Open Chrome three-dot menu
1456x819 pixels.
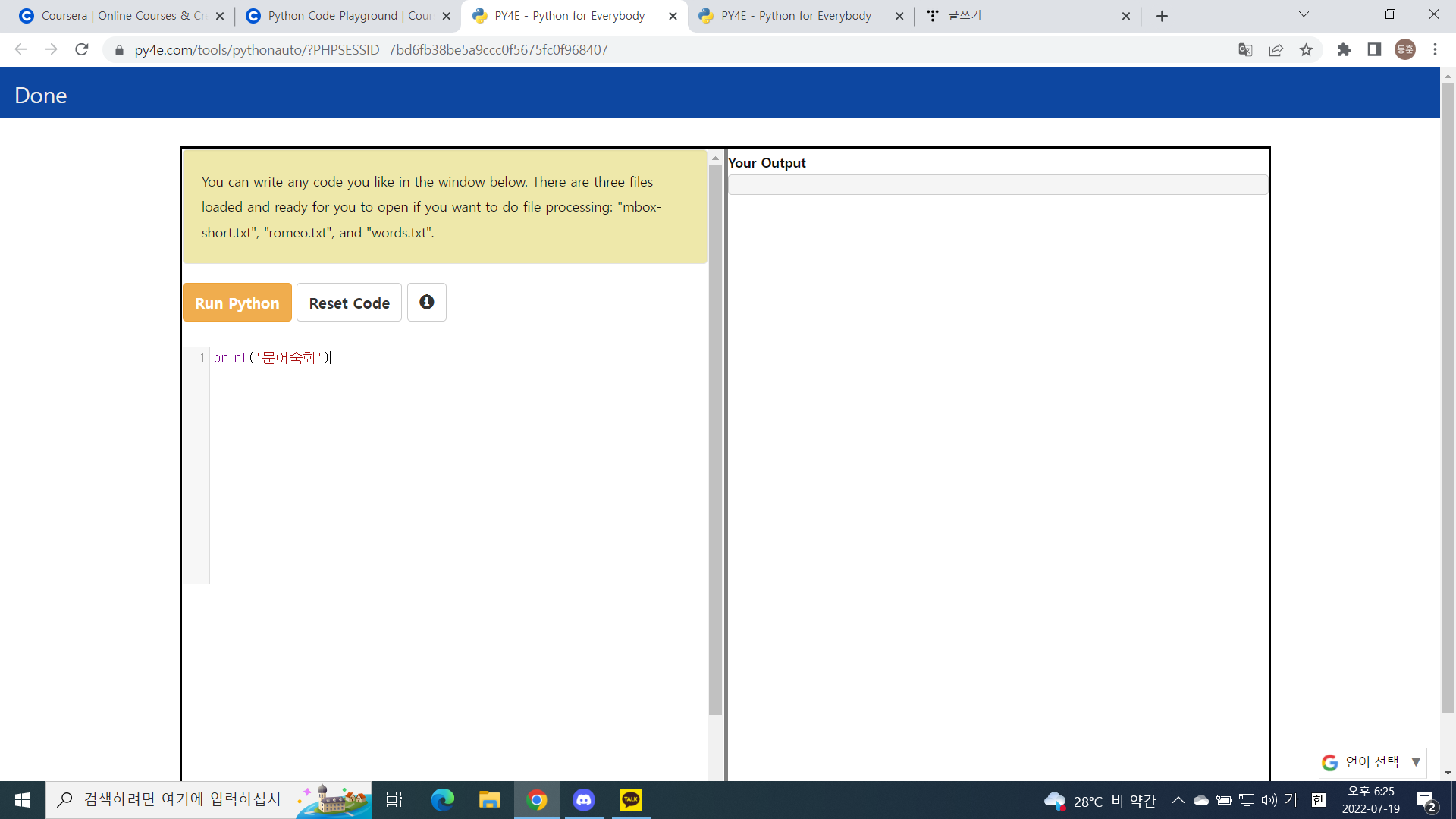(1435, 50)
